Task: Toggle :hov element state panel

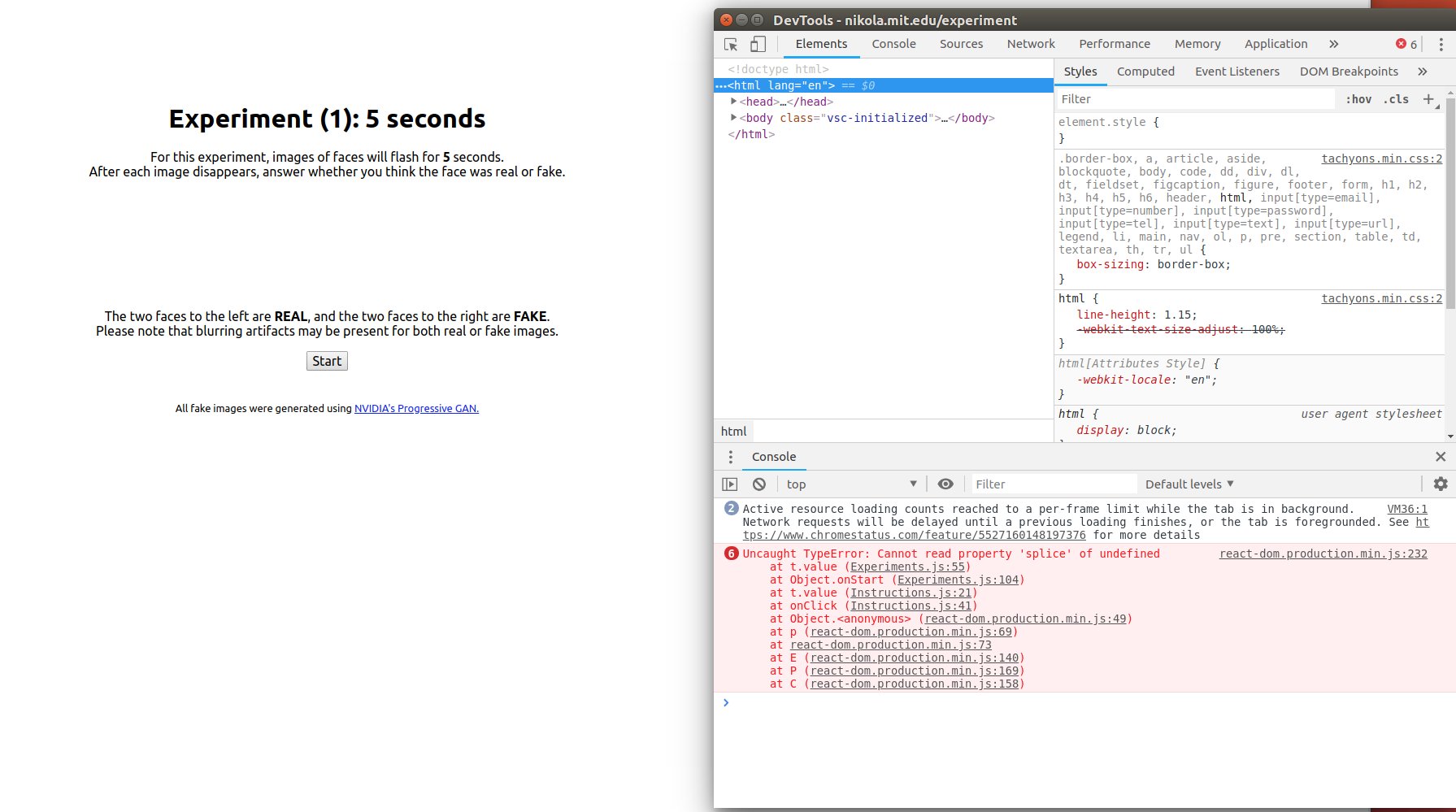Action: tap(1358, 99)
